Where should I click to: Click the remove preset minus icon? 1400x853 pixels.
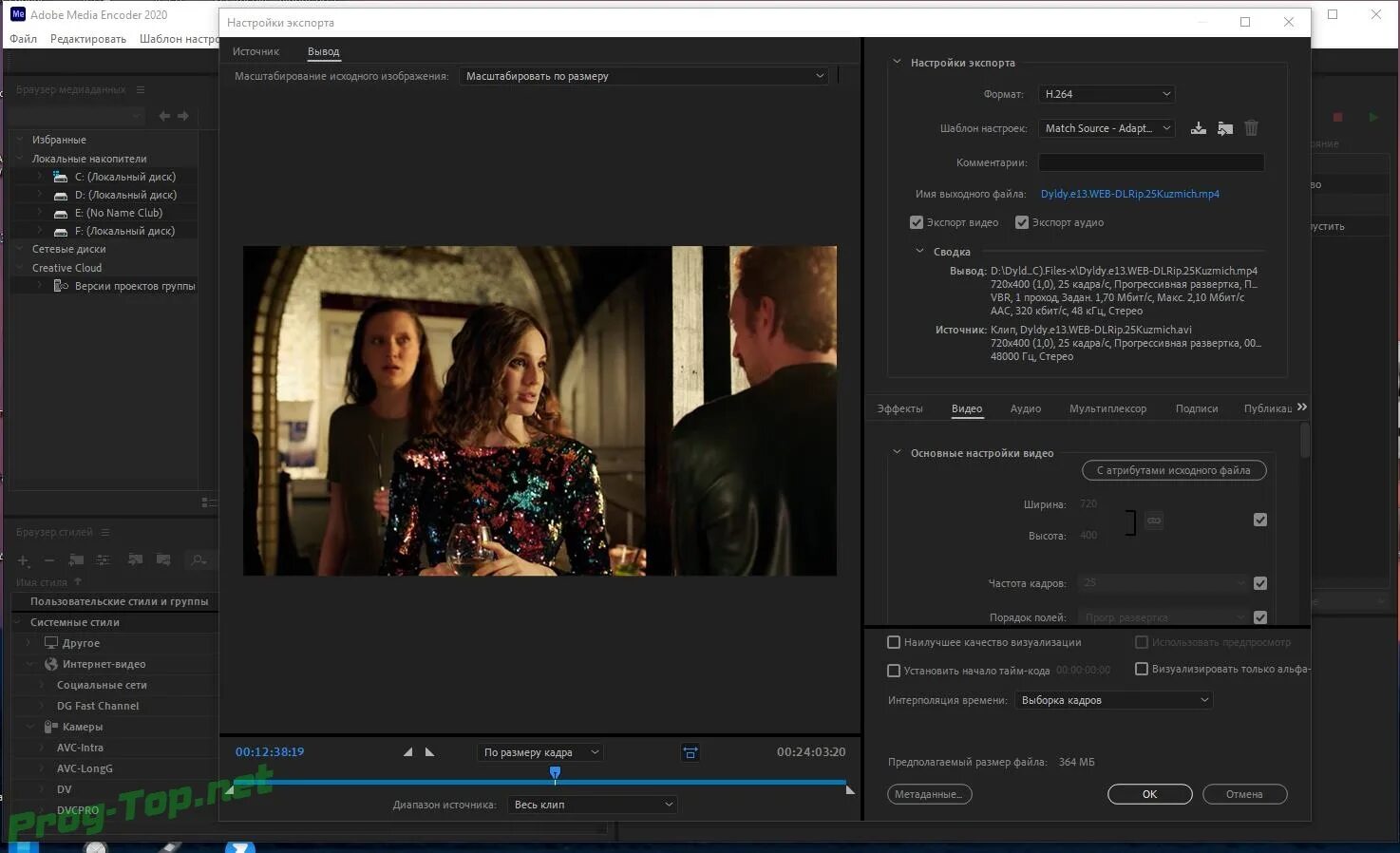click(x=49, y=560)
